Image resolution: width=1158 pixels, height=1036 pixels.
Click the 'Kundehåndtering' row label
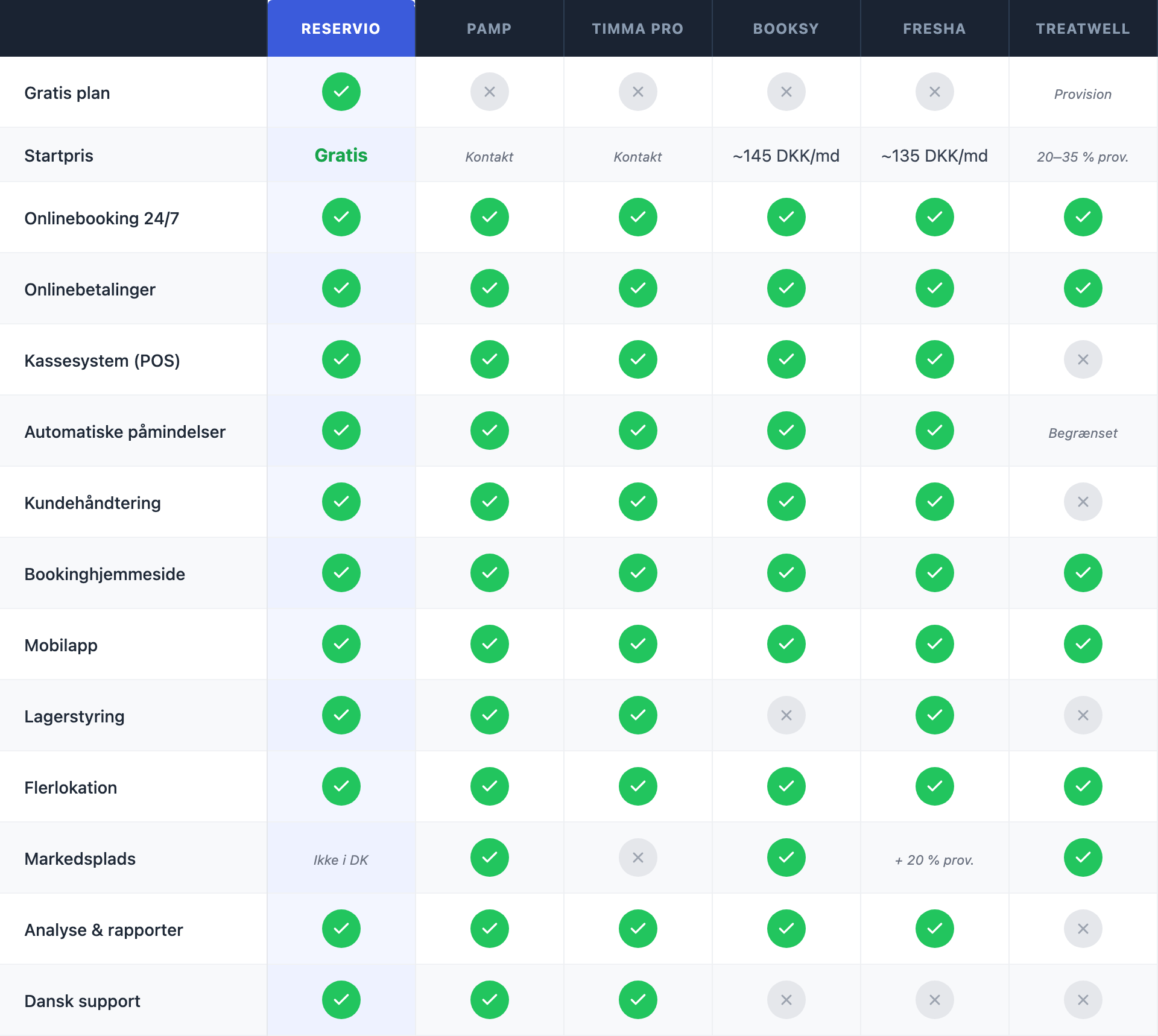coord(92,503)
